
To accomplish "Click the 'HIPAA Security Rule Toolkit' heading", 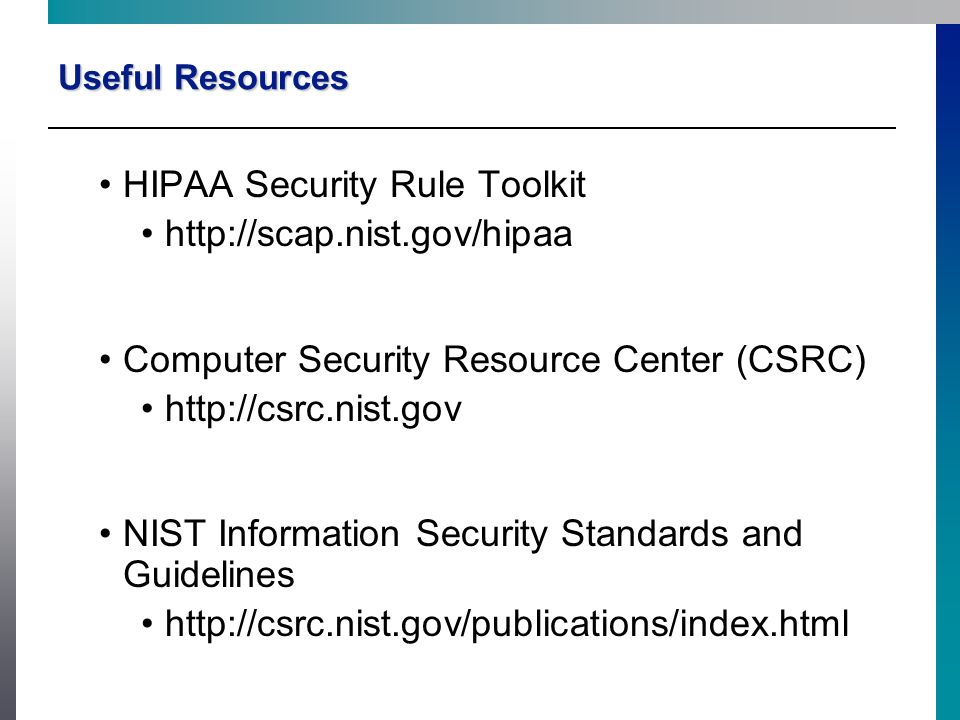I will click(x=354, y=184).
